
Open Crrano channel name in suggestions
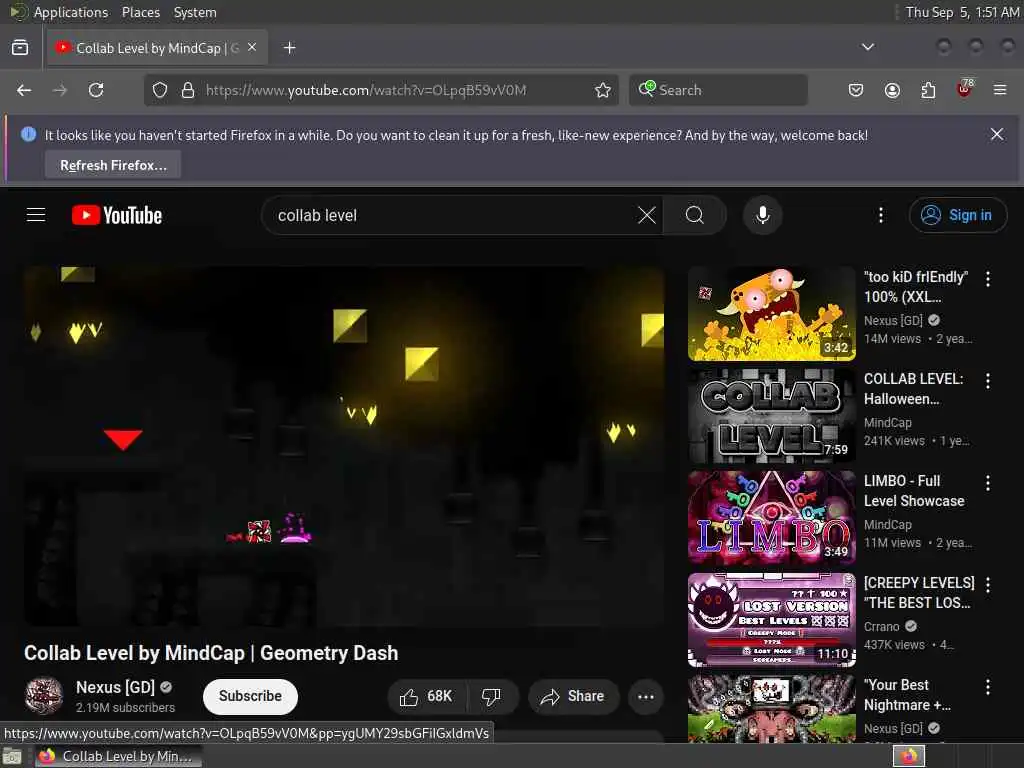[x=881, y=626]
